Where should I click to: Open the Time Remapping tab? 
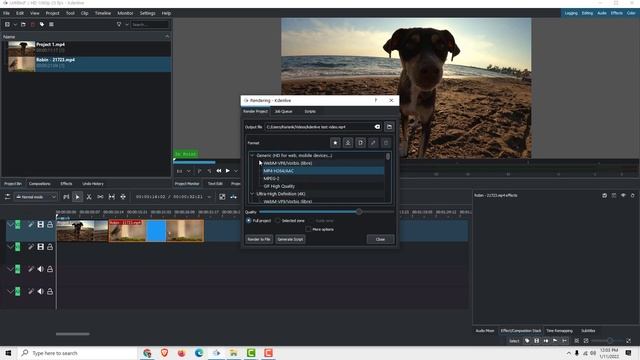click(559, 331)
